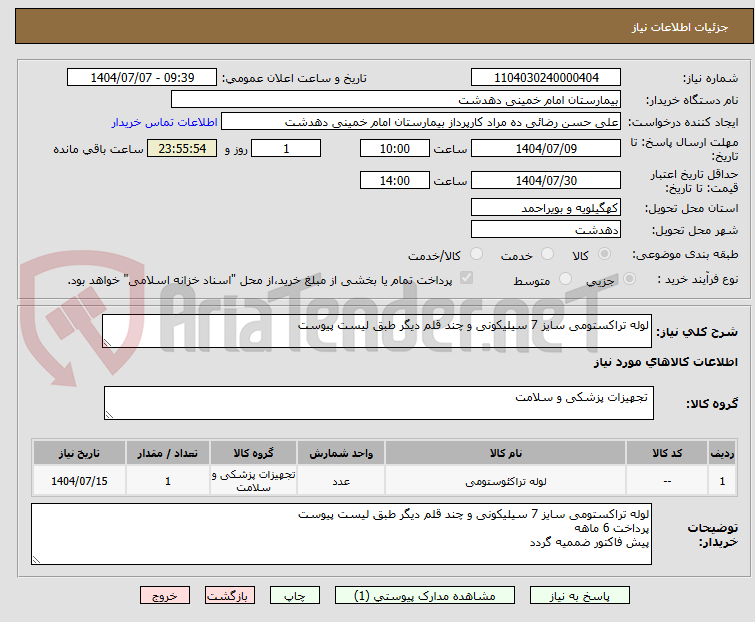Click the resize handle of buyer notes textarea

coord(37,559)
